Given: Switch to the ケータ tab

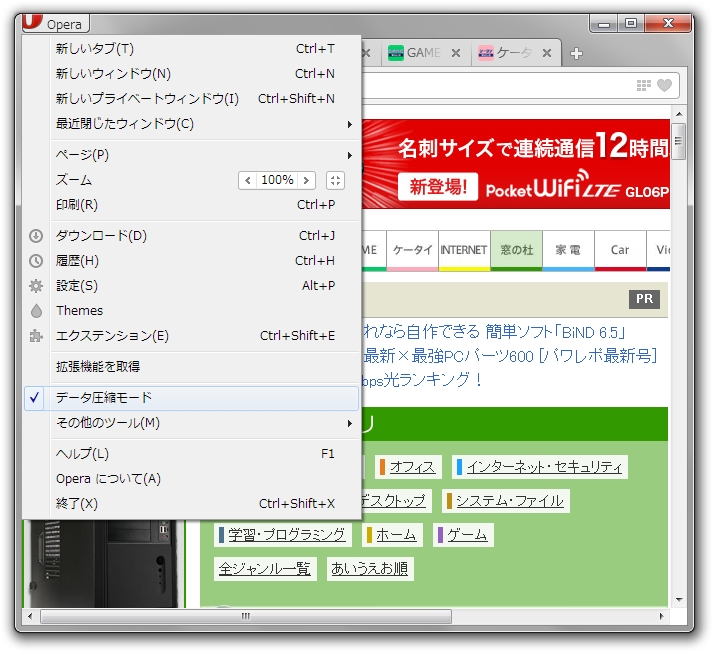Looking at the screenshot, I should coord(515,53).
